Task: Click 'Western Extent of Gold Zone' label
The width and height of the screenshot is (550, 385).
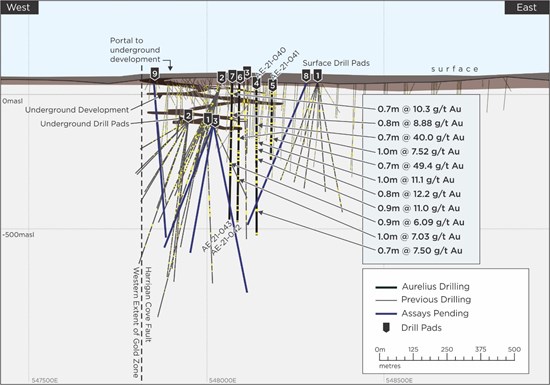Action: pyautogui.click(x=136, y=322)
